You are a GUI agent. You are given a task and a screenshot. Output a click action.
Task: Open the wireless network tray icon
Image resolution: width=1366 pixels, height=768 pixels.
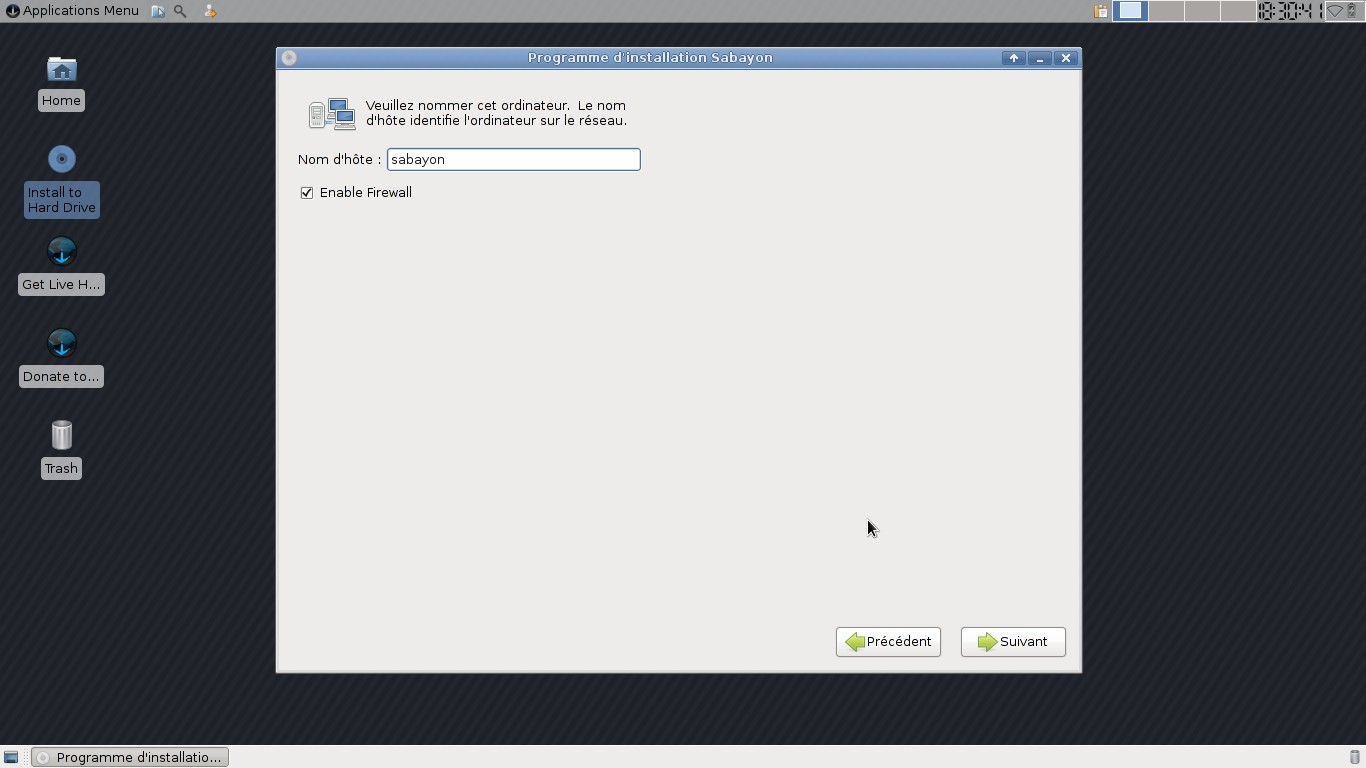click(x=1334, y=11)
